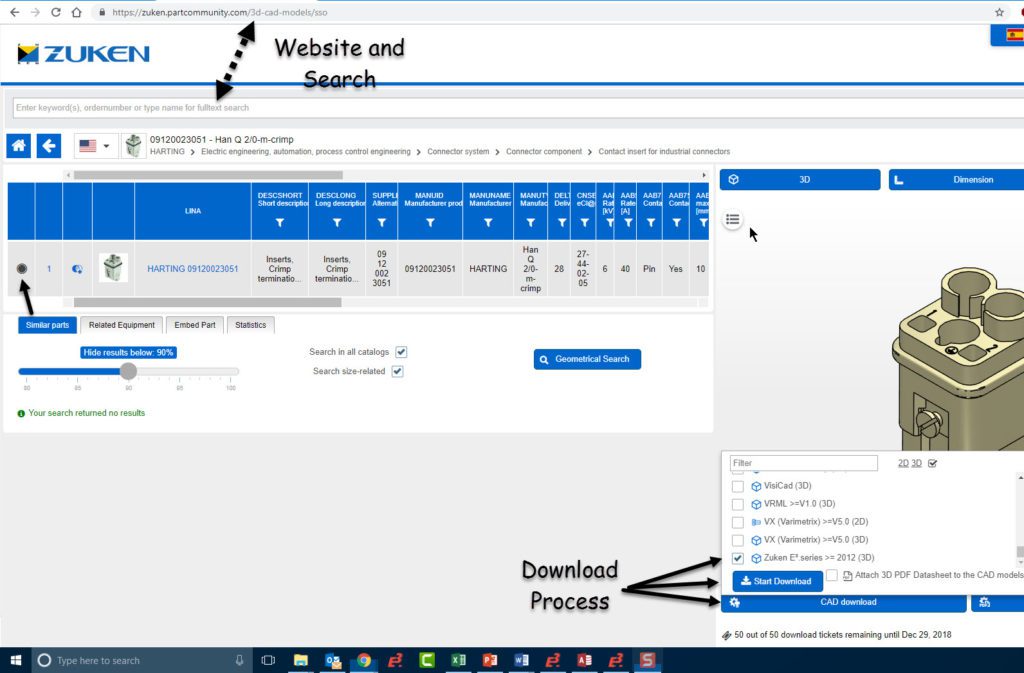This screenshot has height=673, width=1024.
Task: Click the browser reload icon
Action: click(x=55, y=12)
